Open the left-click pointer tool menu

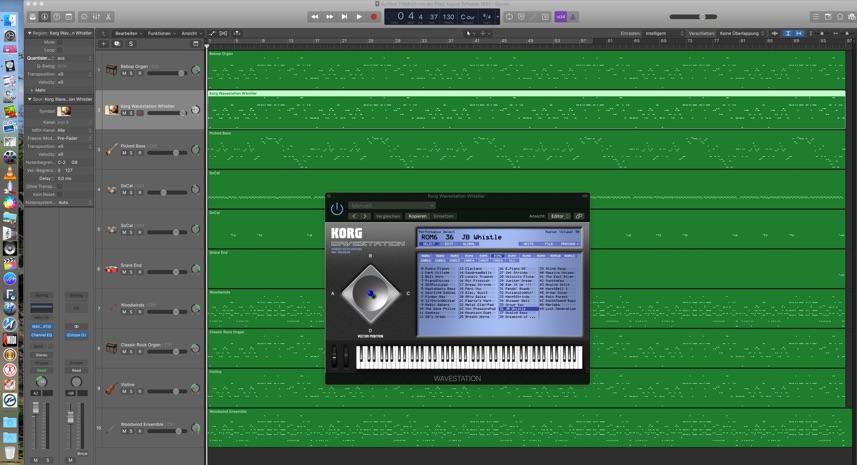coord(469,33)
